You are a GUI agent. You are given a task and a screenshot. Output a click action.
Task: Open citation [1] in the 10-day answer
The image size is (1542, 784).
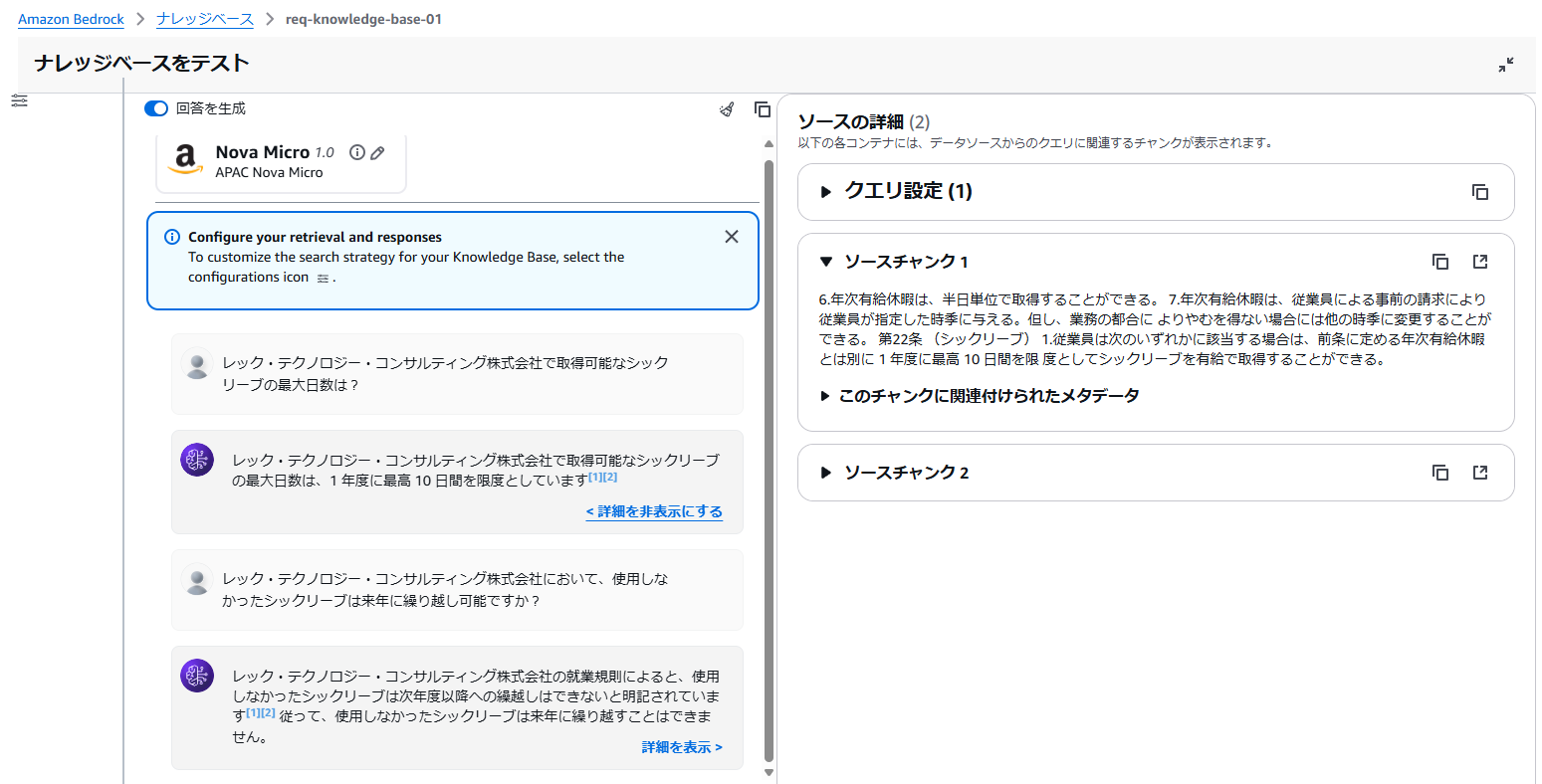click(x=595, y=478)
